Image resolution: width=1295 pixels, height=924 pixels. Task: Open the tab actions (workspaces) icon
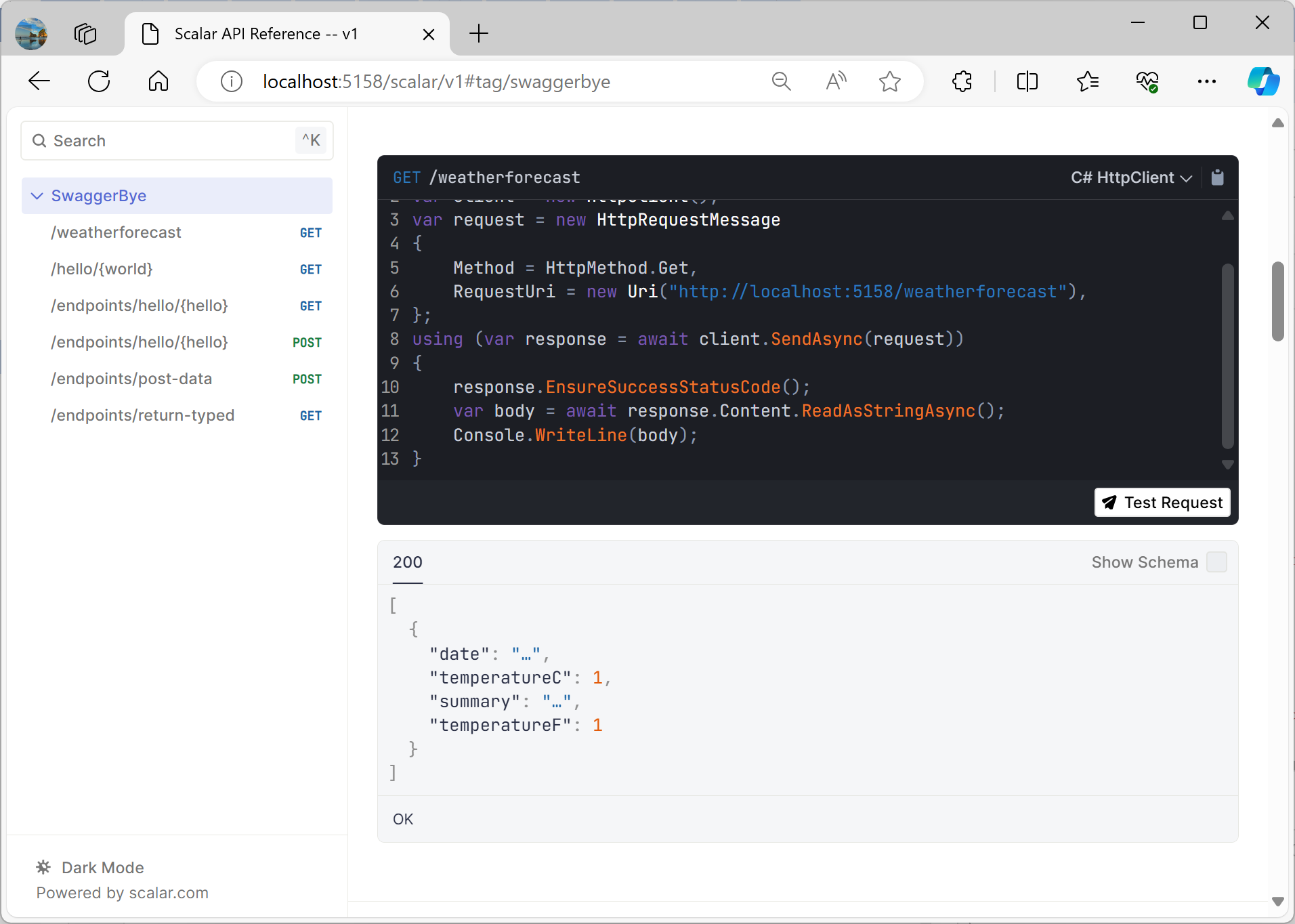coord(85,33)
